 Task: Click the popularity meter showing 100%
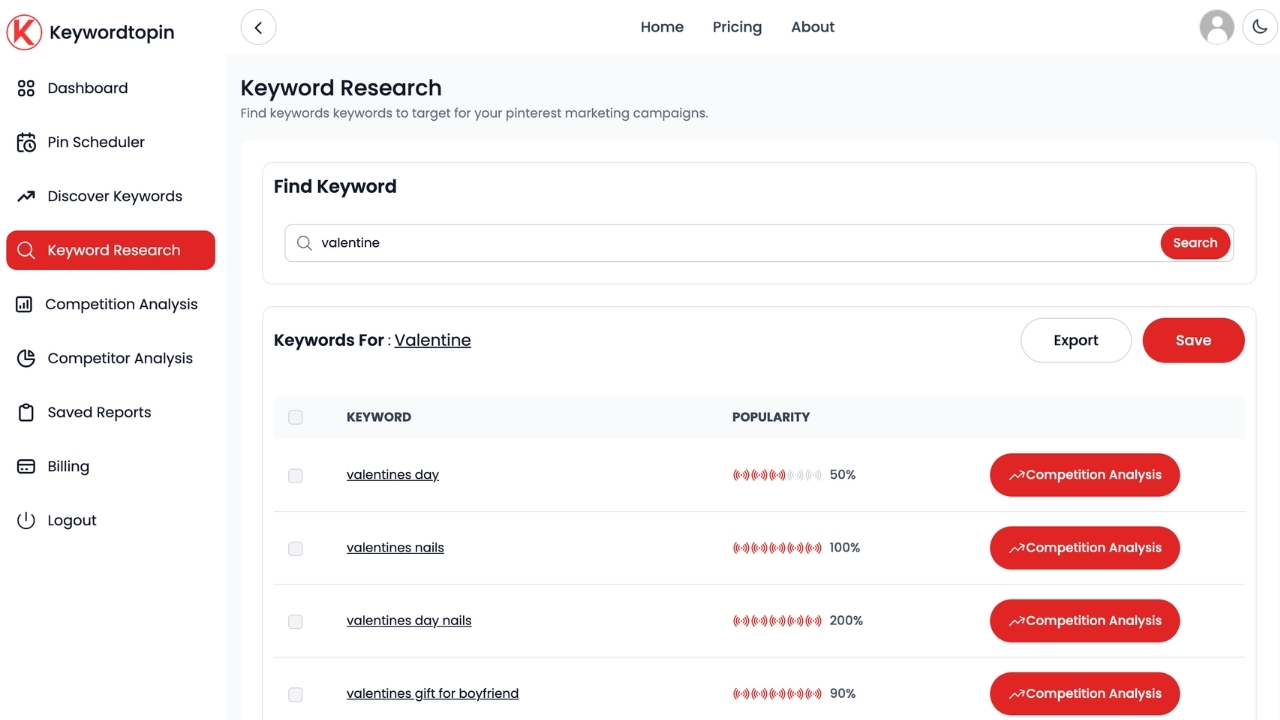pos(777,548)
